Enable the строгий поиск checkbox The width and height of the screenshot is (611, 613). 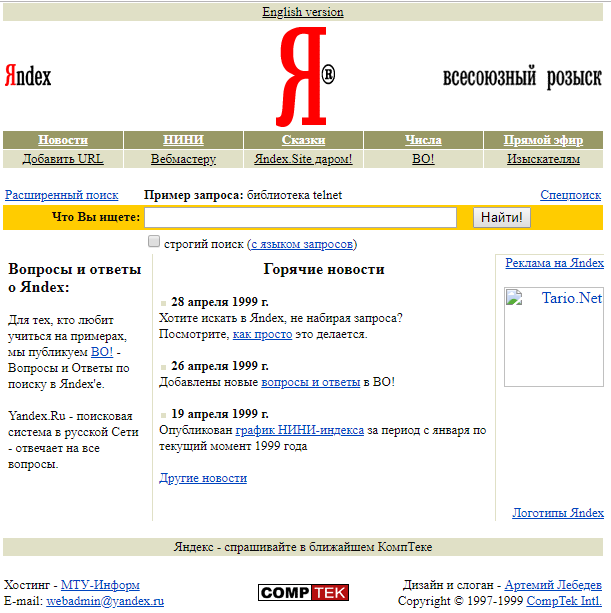pyautogui.click(x=154, y=241)
